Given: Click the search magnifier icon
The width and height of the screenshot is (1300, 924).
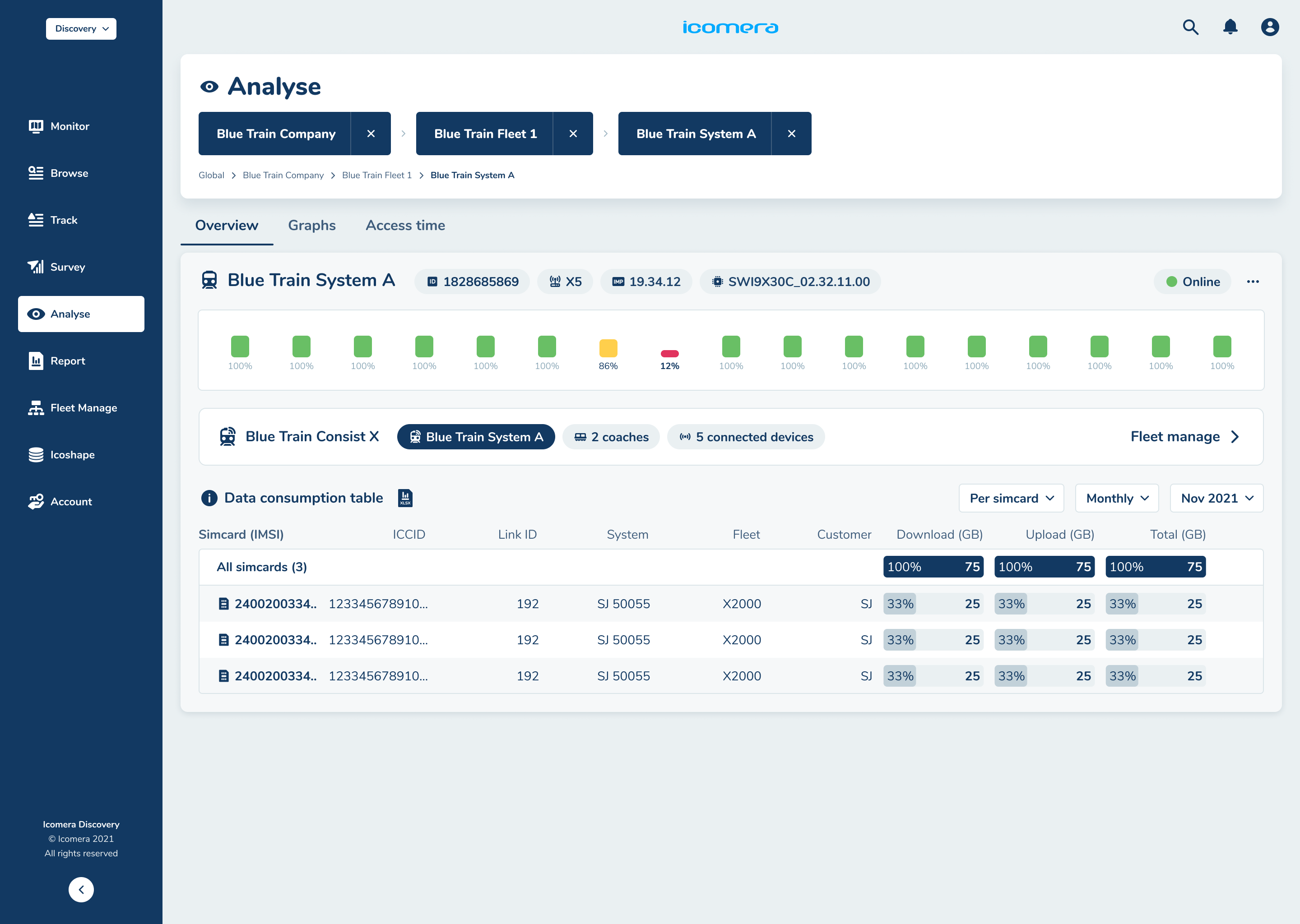Looking at the screenshot, I should (1190, 28).
